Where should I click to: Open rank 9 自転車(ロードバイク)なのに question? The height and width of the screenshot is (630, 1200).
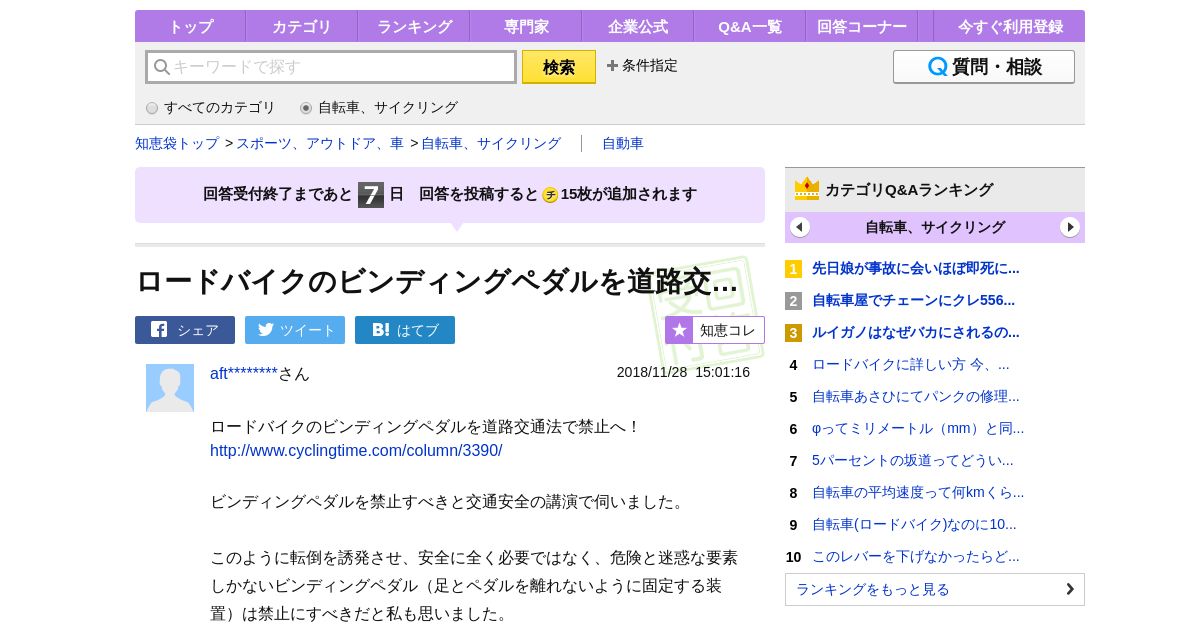pyautogui.click(x=914, y=524)
